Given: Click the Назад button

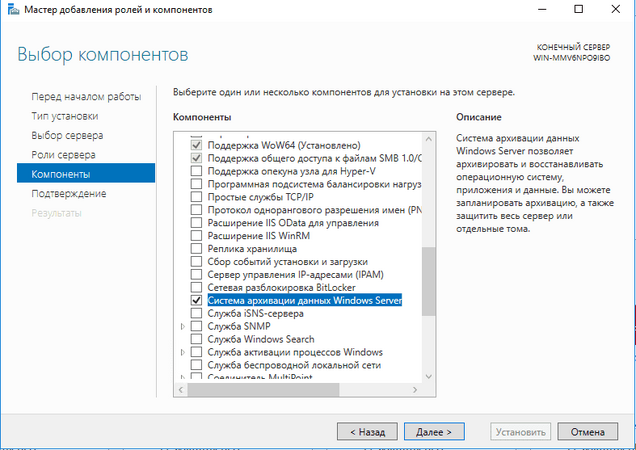Looking at the screenshot, I should [x=367, y=432].
